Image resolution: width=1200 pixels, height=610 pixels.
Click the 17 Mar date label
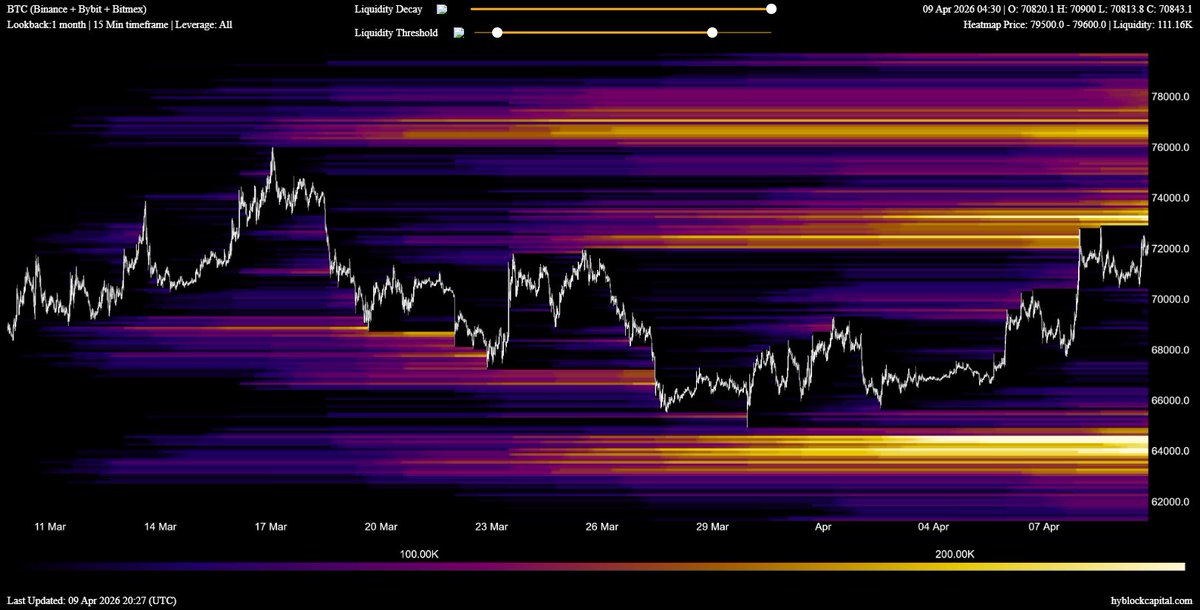tap(270, 526)
